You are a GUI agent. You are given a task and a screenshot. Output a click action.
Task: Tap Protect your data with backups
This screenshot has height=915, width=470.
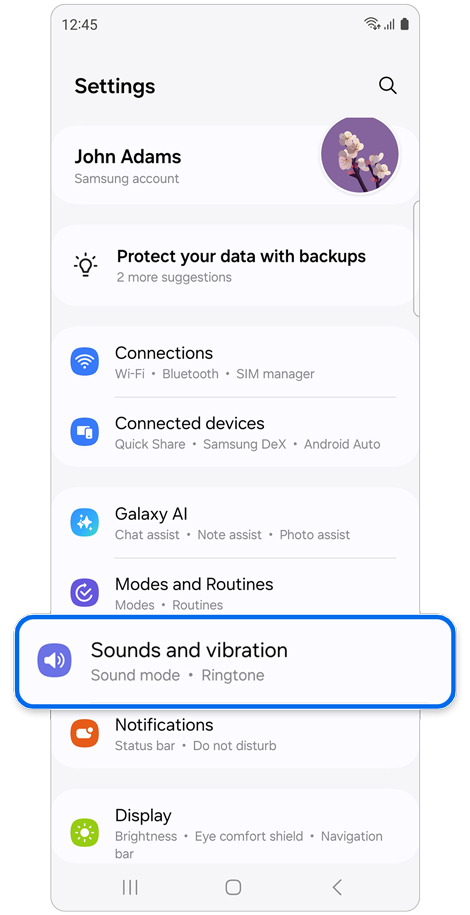pyautogui.click(x=235, y=266)
